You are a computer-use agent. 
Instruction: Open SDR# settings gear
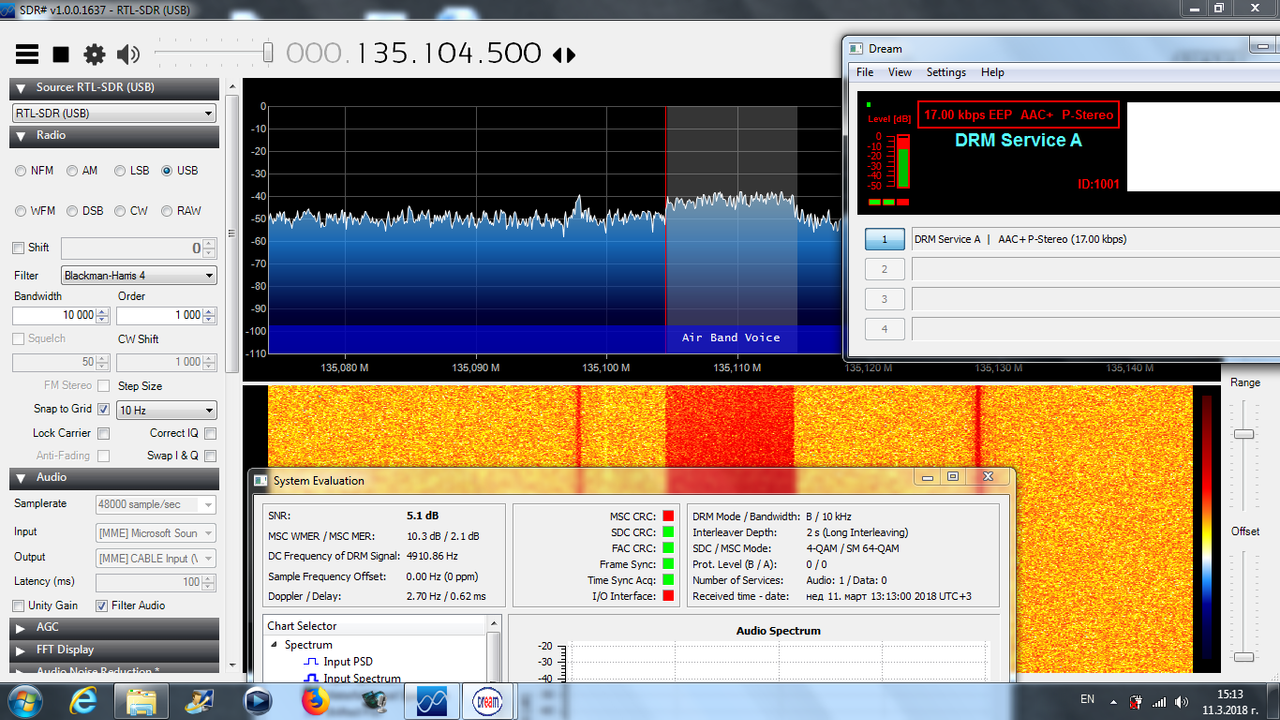click(94, 54)
